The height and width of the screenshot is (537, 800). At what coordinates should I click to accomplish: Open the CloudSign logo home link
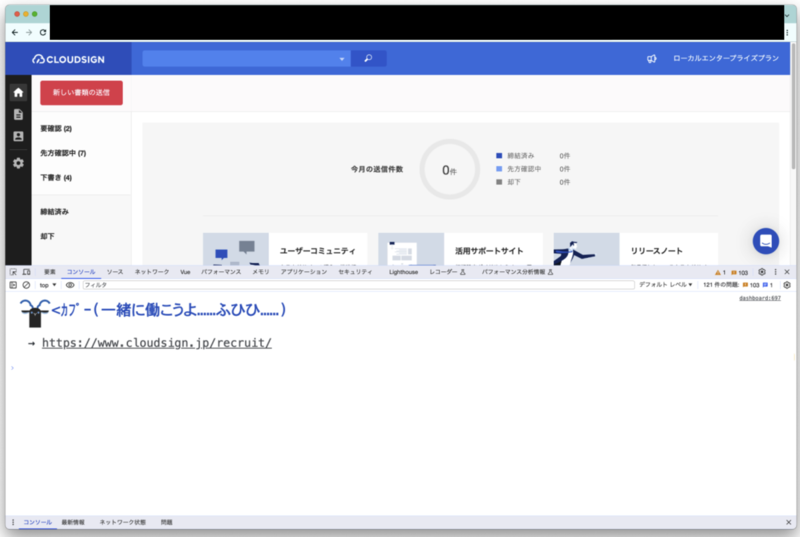tap(68, 59)
